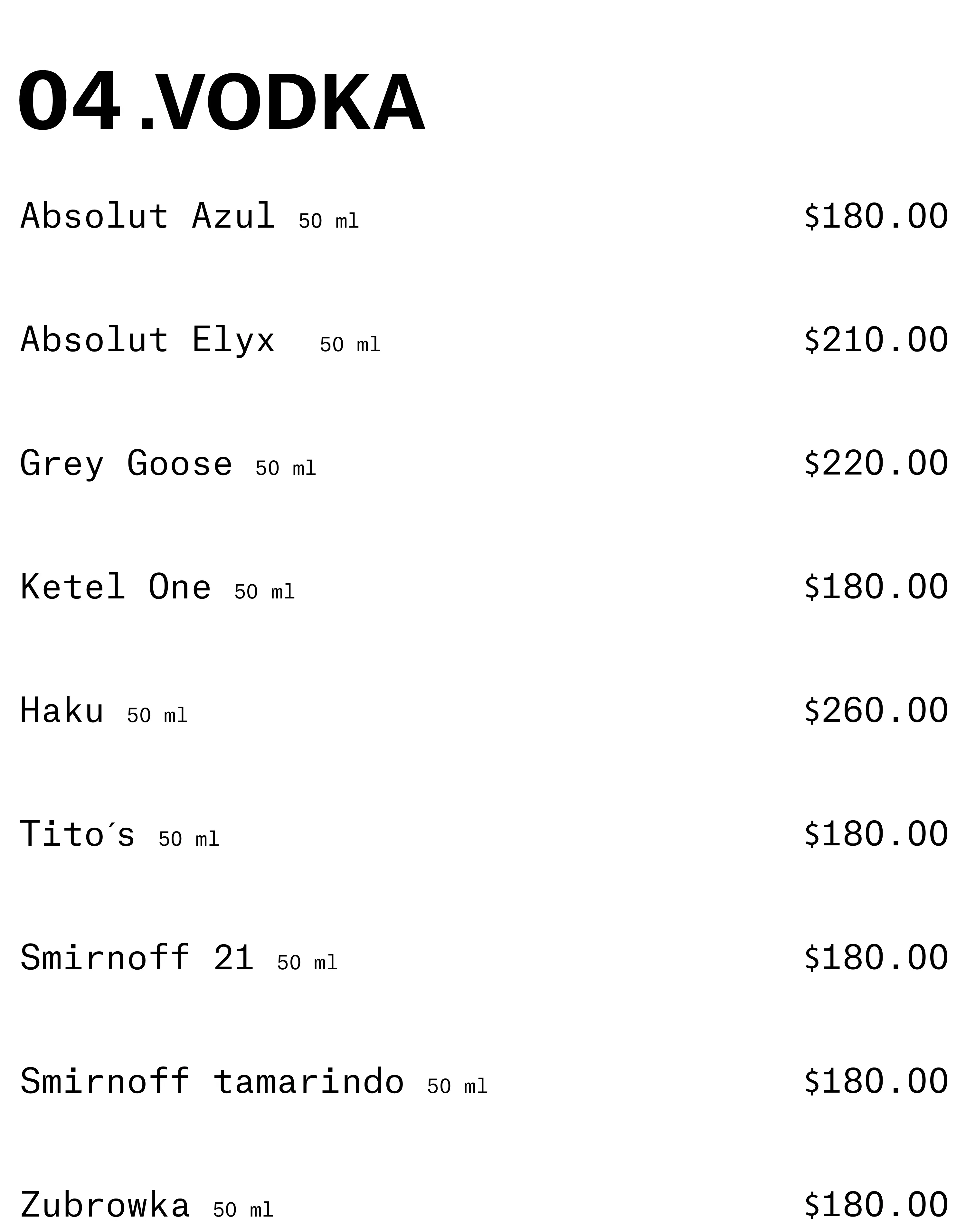
Task: Click the Grey Goose $220.00 price
Action: (x=876, y=463)
